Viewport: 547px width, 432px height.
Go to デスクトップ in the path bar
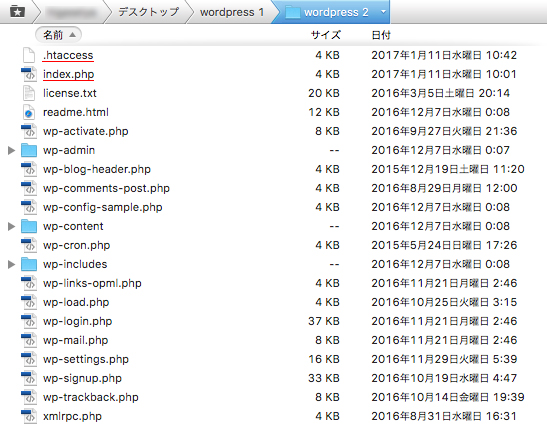[x=149, y=12]
